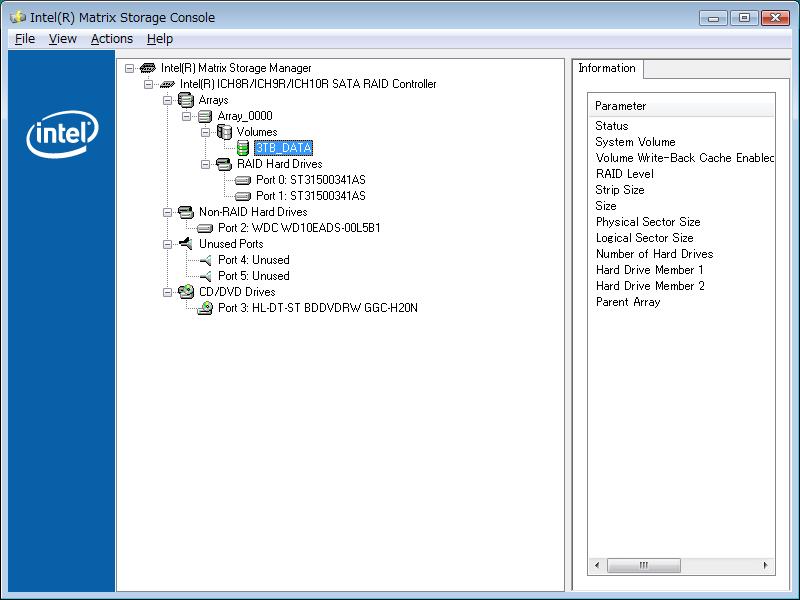Click the Port 1 hard drive icon
Viewport: 800px width, 600px height.
(243, 196)
